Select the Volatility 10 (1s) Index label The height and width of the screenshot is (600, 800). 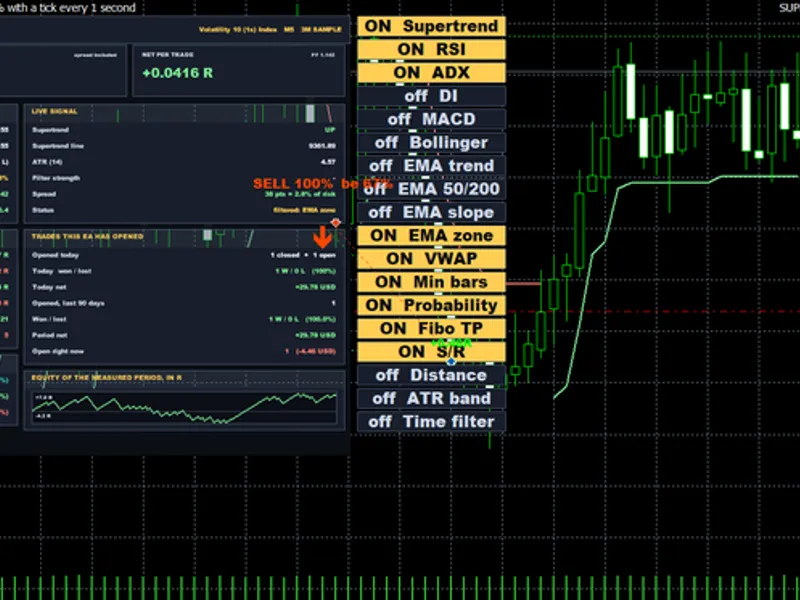[238, 30]
